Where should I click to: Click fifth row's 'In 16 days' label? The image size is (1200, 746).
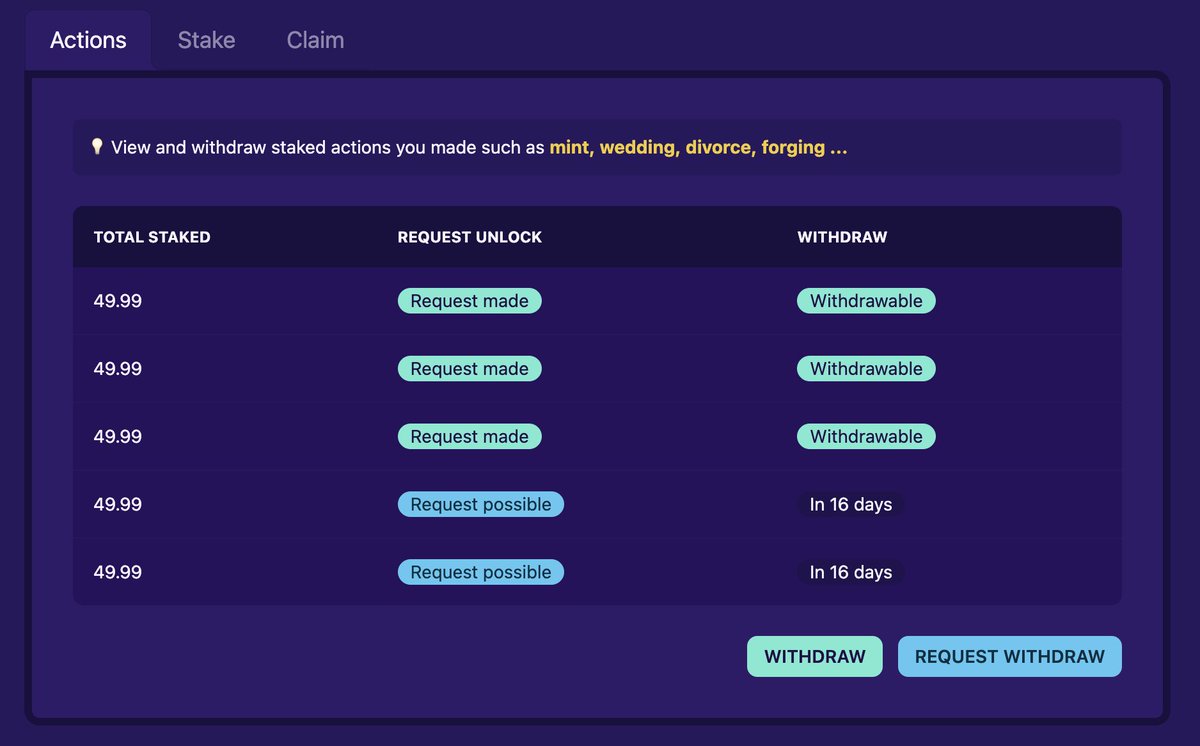coord(851,572)
